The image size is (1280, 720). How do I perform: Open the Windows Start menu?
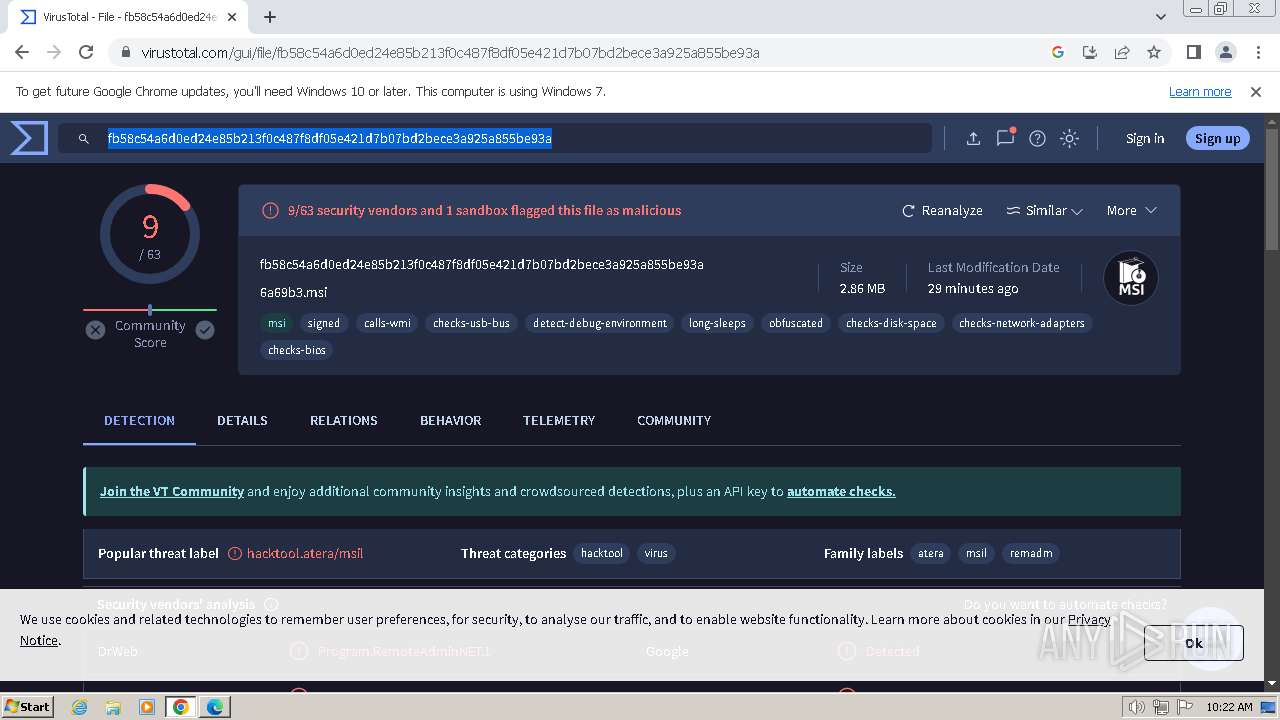(x=27, y=706)
